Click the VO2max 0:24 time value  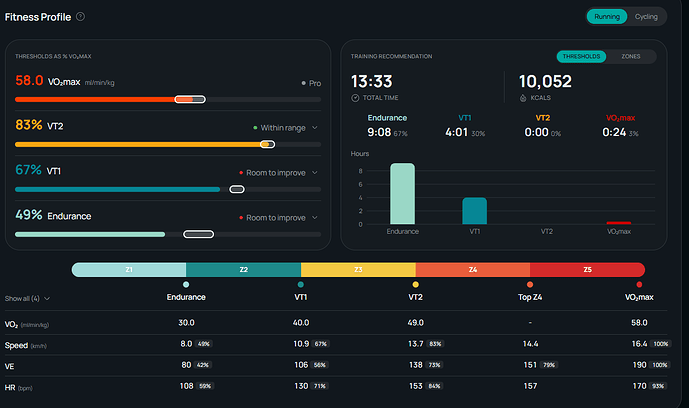(614, 132)
